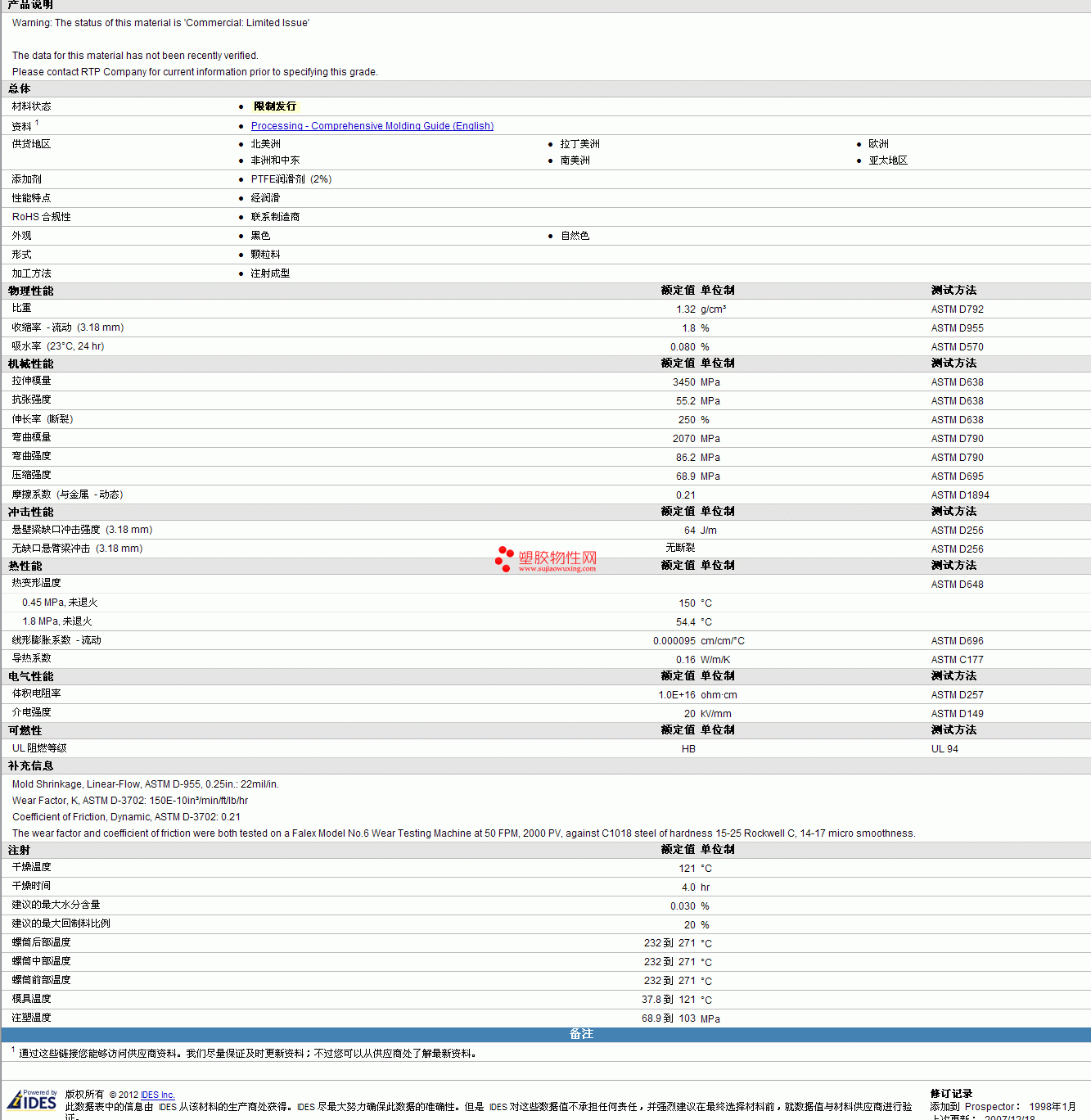Click the Powered by IDES logo
The width and height of the screenshot is (1091, 1120).
(33, 1099)
